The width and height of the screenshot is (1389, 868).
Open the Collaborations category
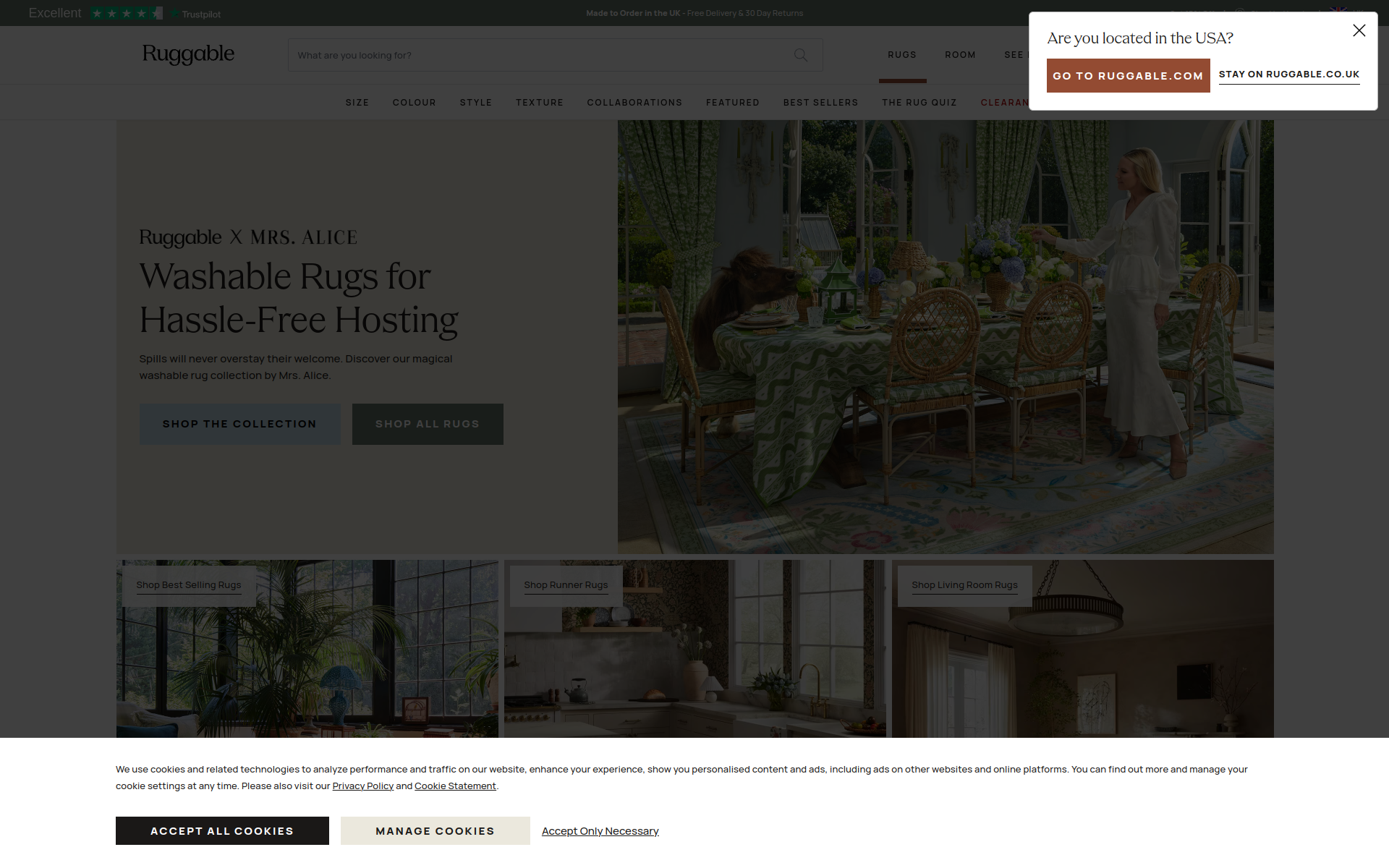pos(634,103)
